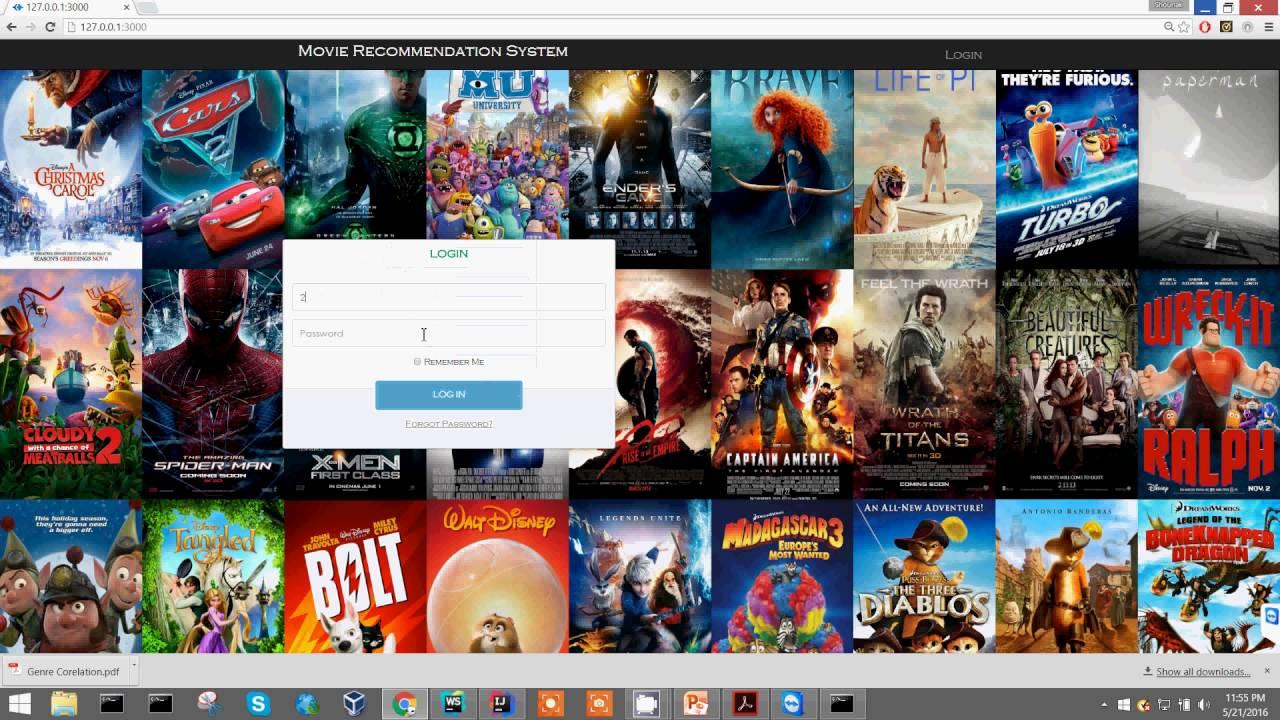Click the Cars 2 movie poster
This screenshot has height=720, width=1280.
point(213,168)
